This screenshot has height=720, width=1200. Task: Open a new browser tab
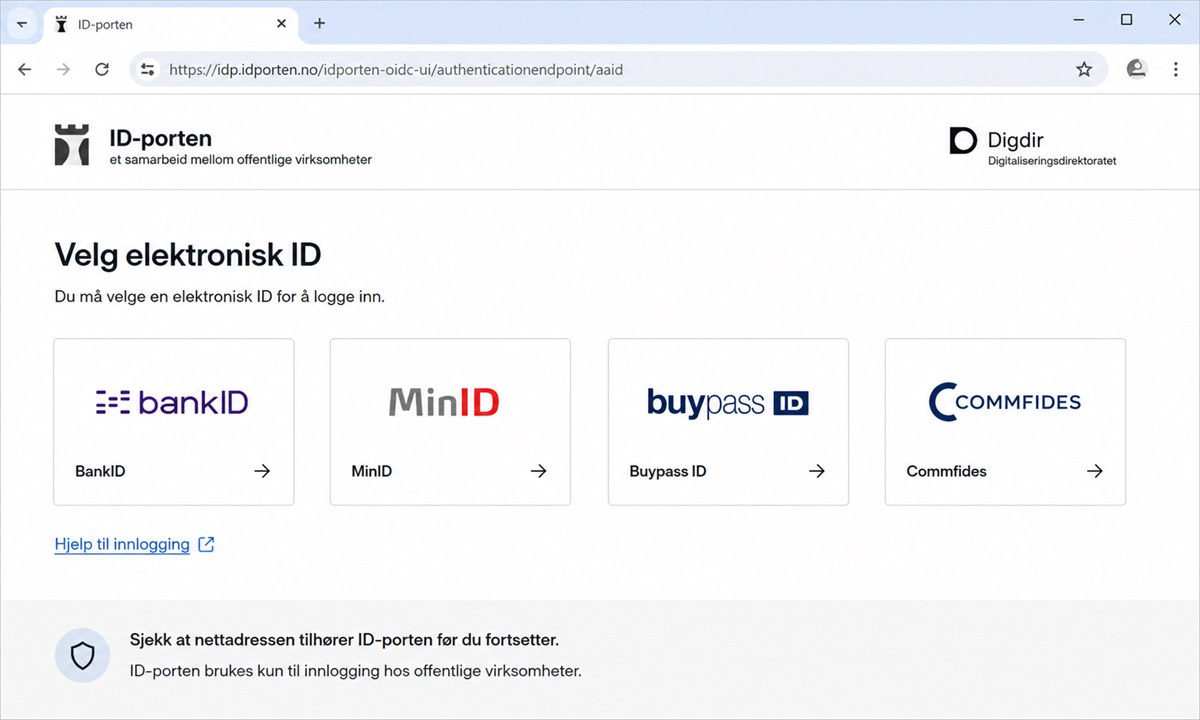(x=320, y=23)
